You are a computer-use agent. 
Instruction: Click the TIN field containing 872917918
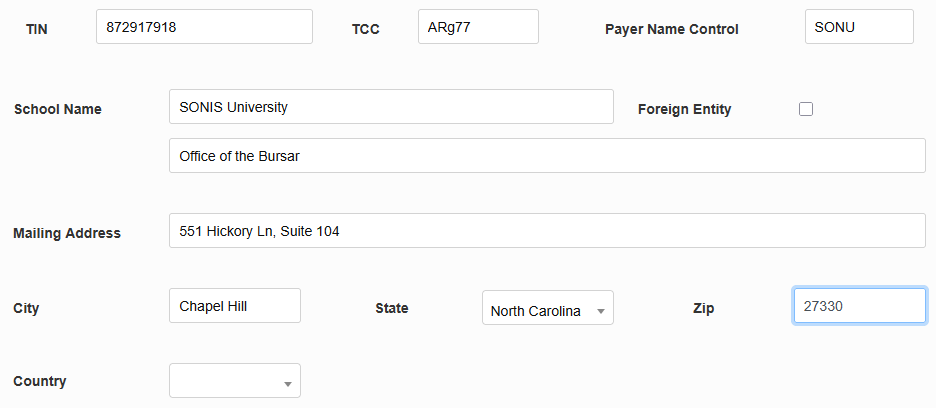[204, 27]
